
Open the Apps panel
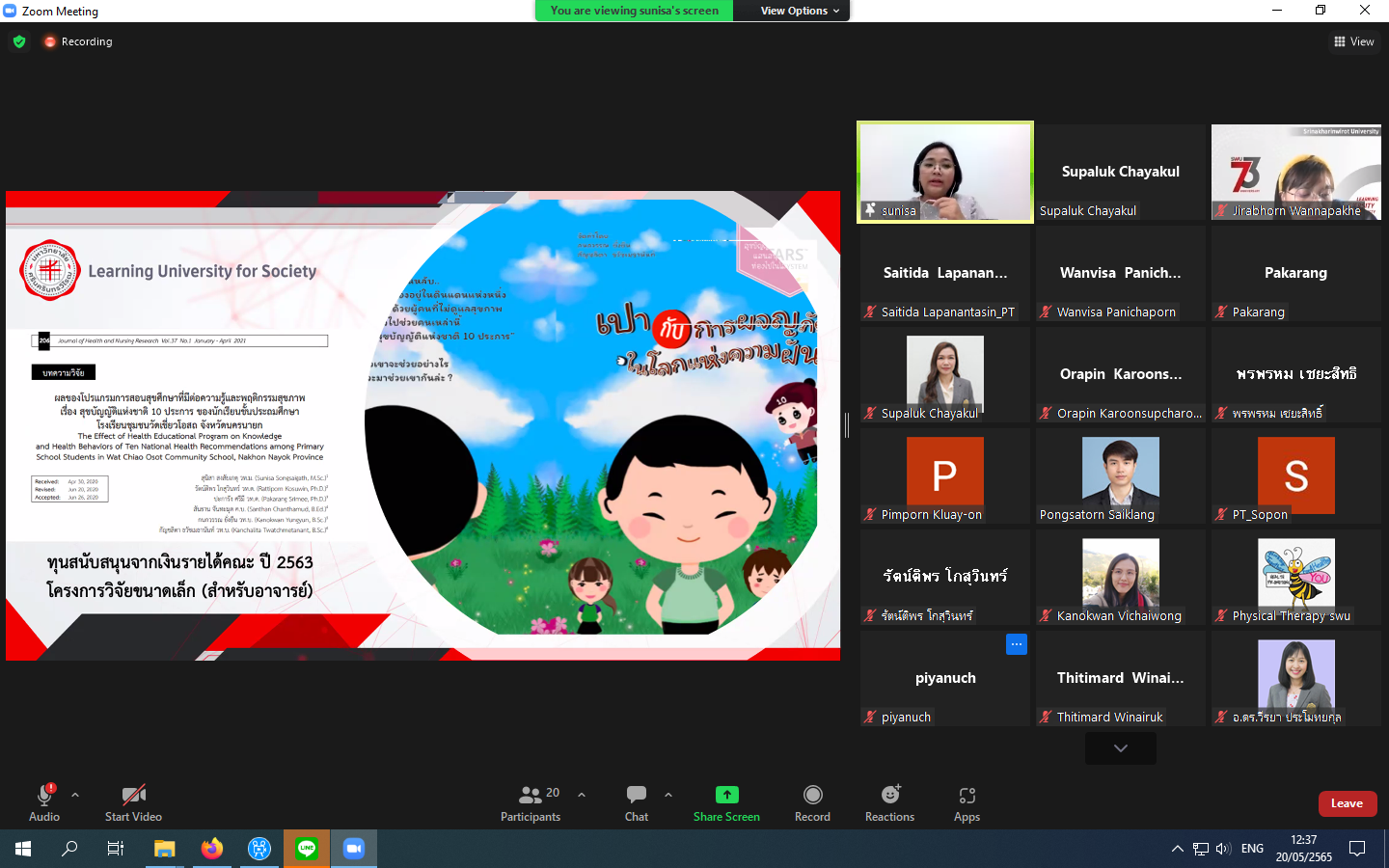point(967,802)
